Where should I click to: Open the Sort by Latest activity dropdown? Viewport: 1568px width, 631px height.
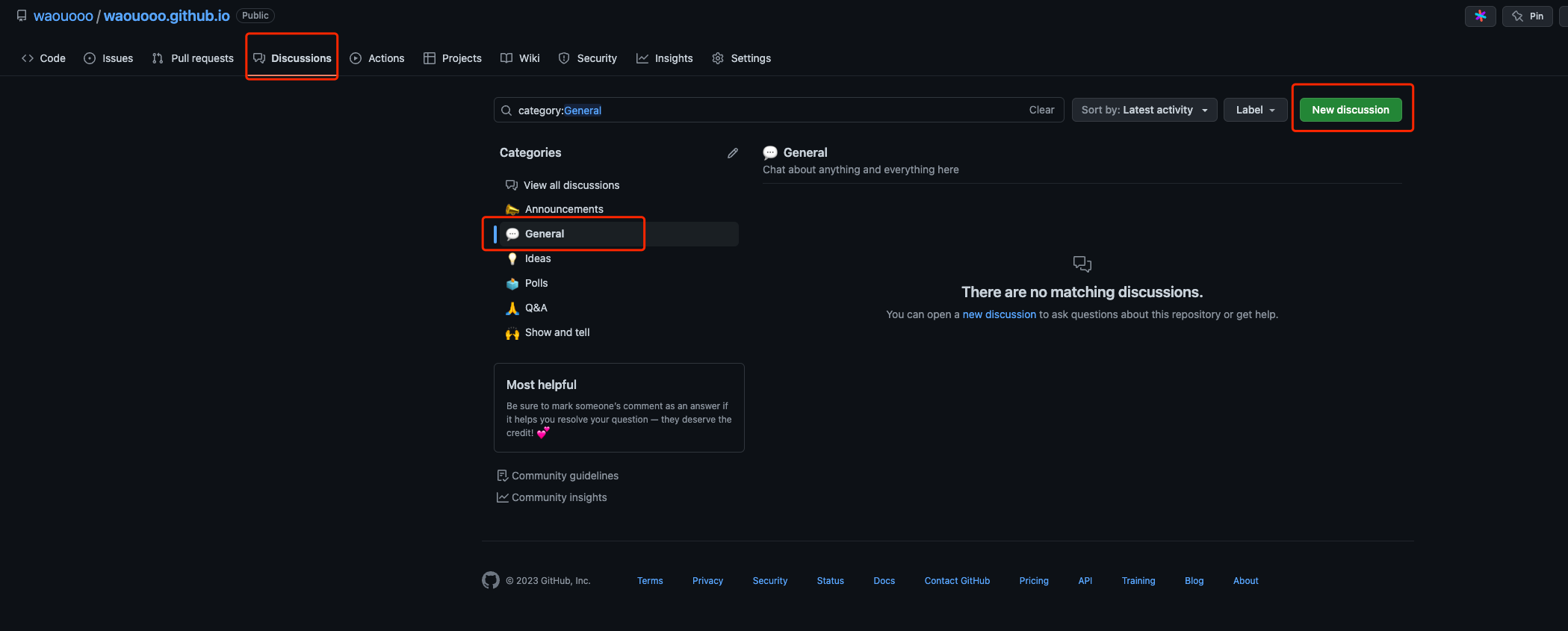click(1144, 110)
